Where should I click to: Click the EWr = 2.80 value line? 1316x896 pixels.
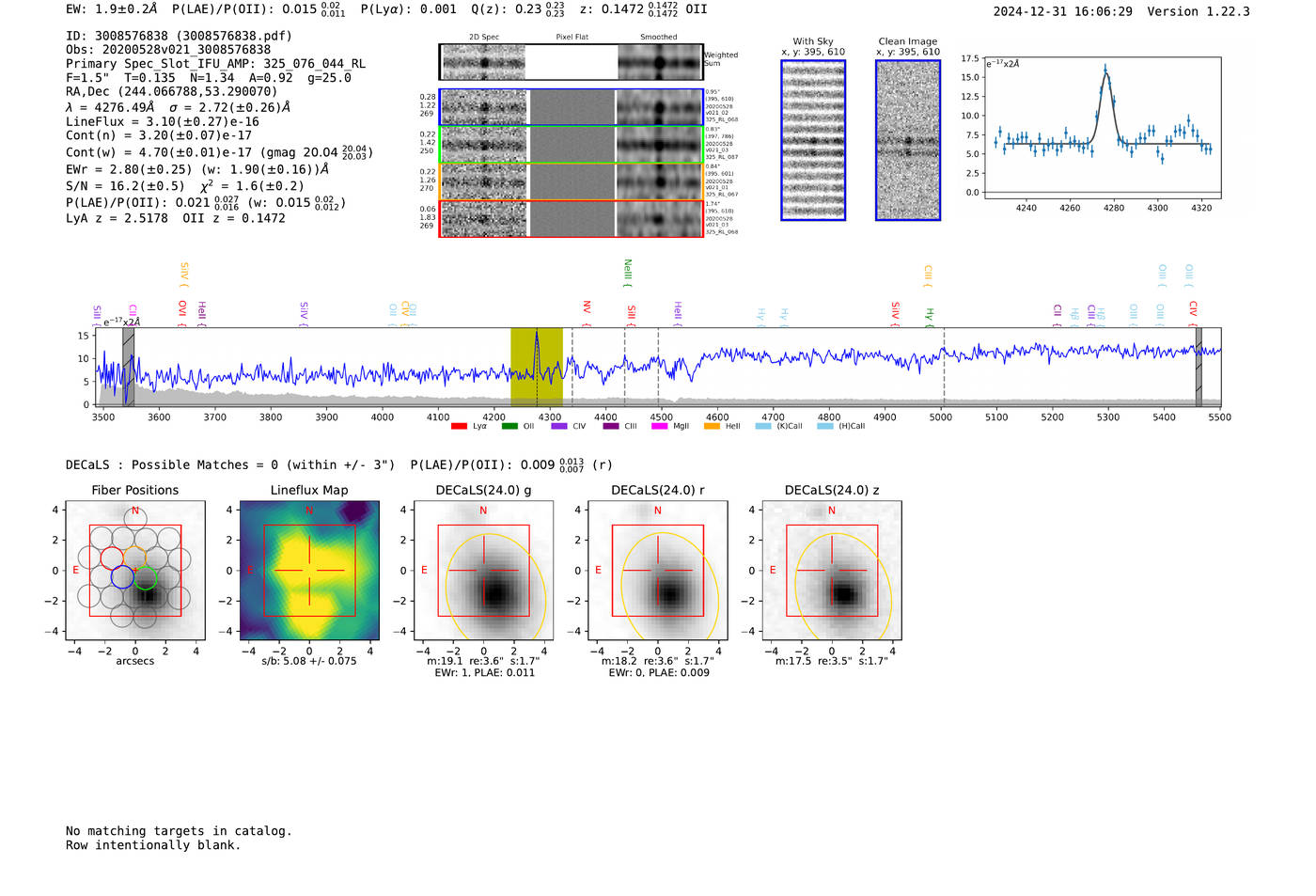(197, 170)
